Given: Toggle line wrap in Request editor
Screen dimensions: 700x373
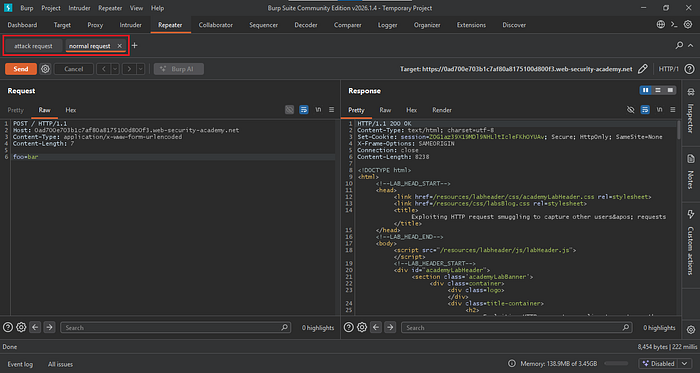Looking at the screenshot, I should tap(304, 110).
